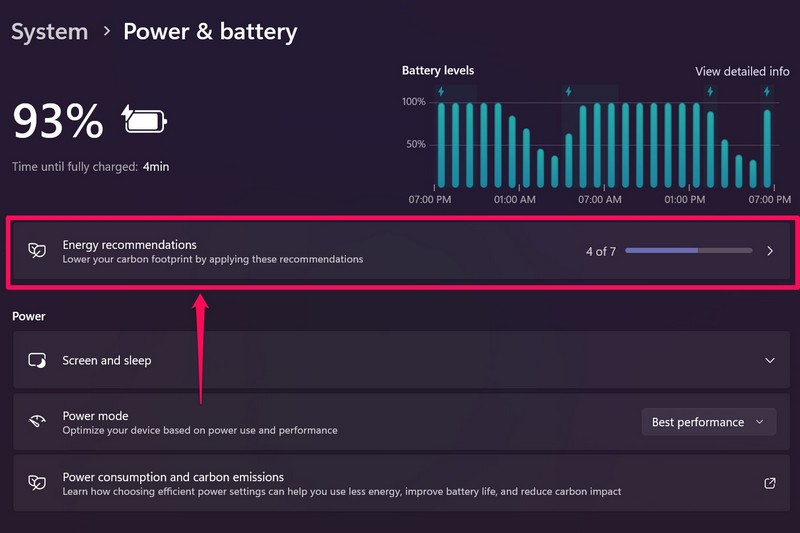The height and width of the screenshot is (533, 800).
Task: Click the Power & battery breadcrumb title
Action: point(210,32)
